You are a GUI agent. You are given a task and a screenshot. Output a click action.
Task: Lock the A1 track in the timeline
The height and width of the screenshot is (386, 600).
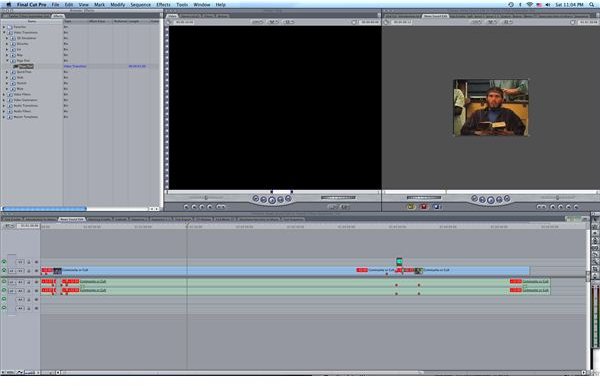[x=29, y=282]
